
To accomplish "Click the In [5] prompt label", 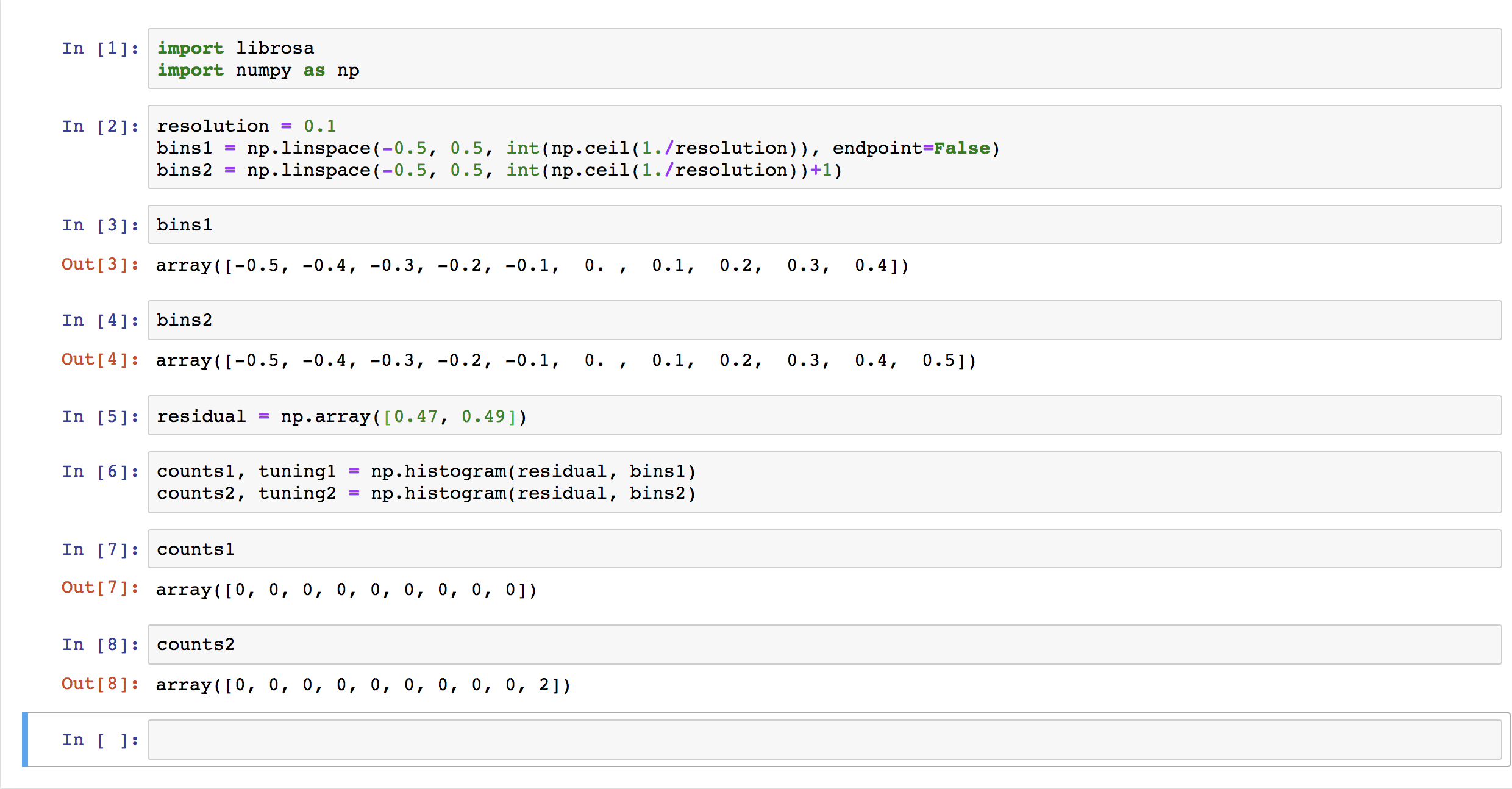I will click(99, 415).
